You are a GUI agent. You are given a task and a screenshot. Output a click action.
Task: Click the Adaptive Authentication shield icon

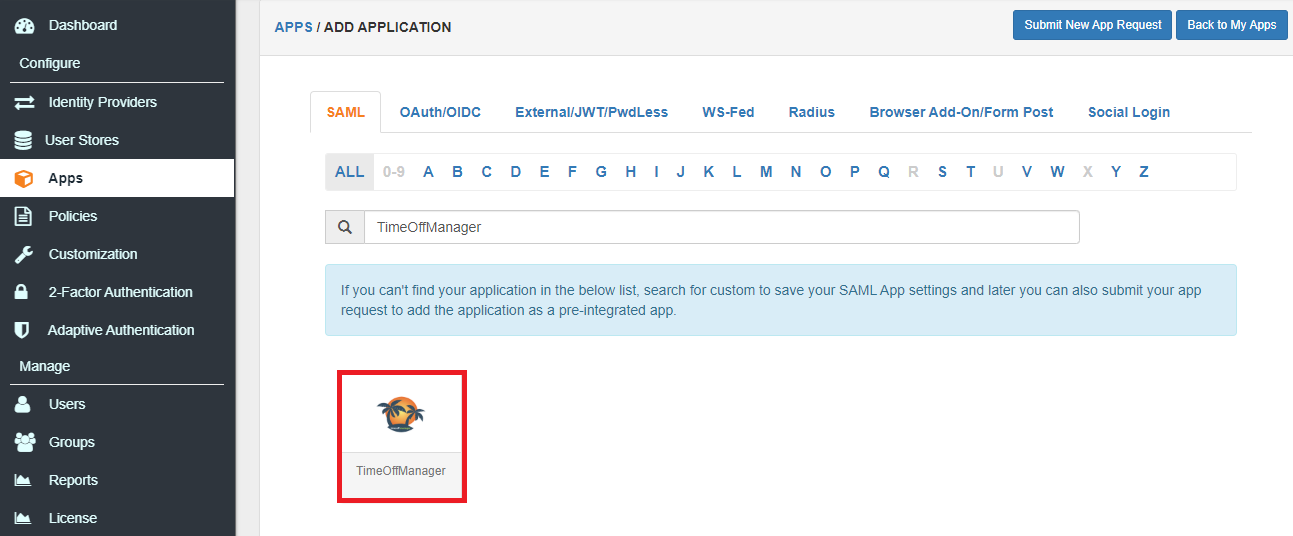[22, 330]
